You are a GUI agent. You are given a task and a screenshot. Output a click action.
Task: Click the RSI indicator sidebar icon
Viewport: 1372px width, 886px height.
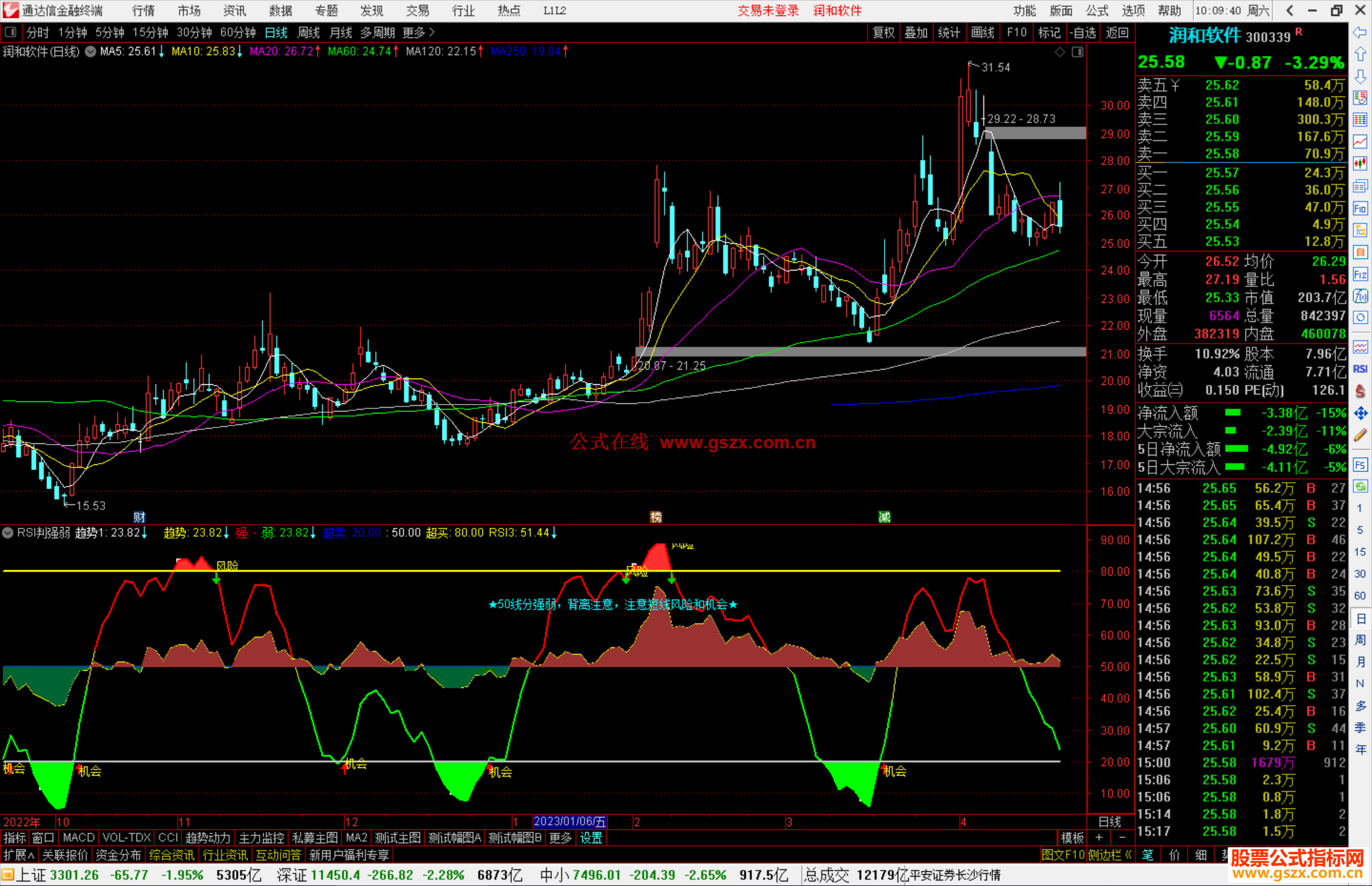tap(1360, 369)
